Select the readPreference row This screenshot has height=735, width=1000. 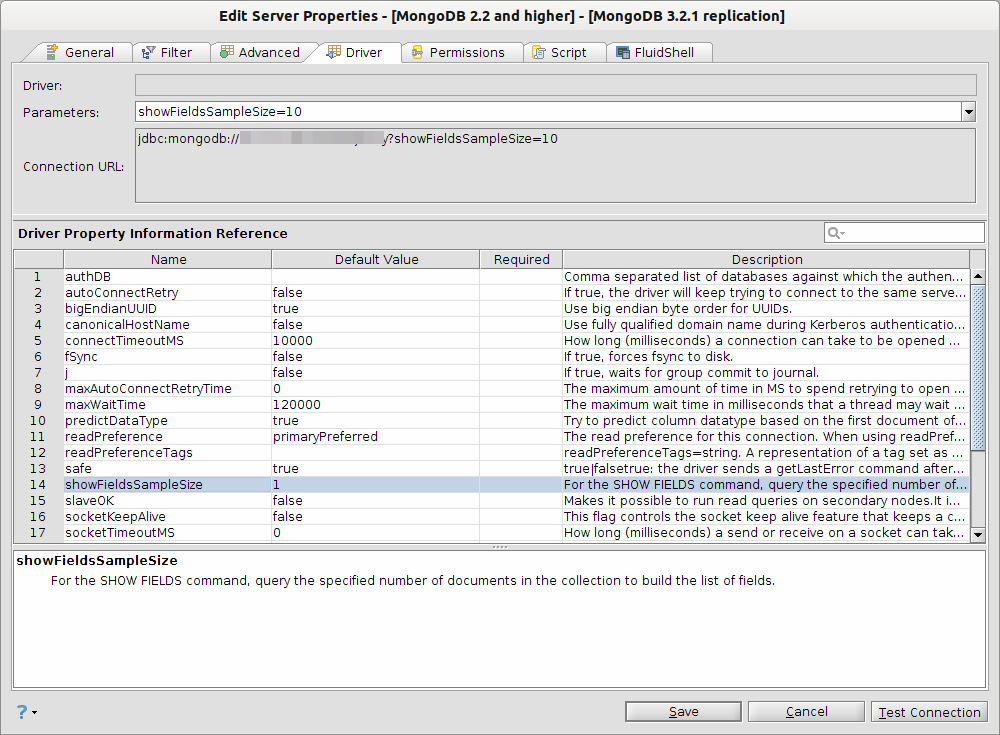[491, 436]
